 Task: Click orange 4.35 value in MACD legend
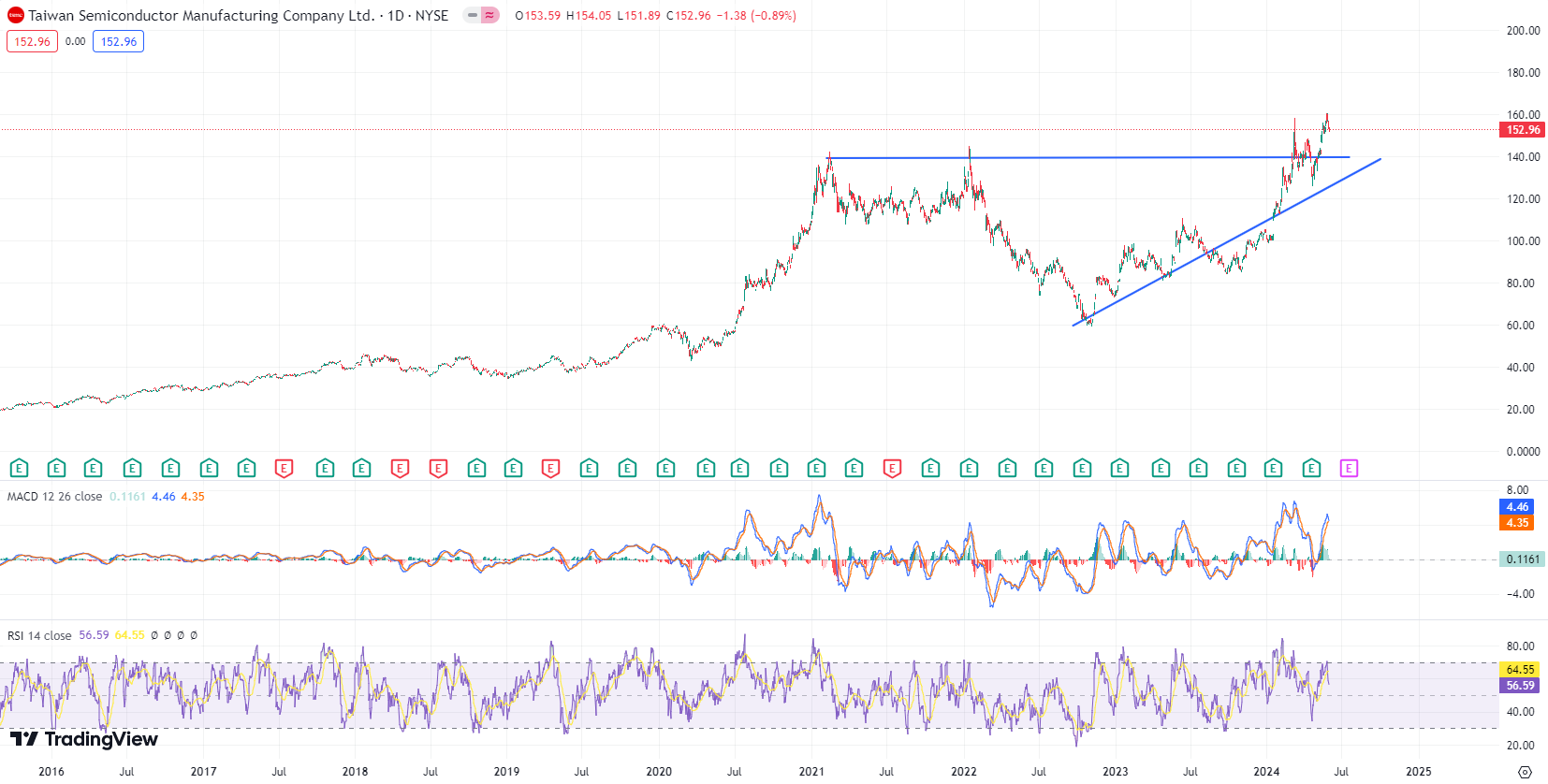pos(192,496)
